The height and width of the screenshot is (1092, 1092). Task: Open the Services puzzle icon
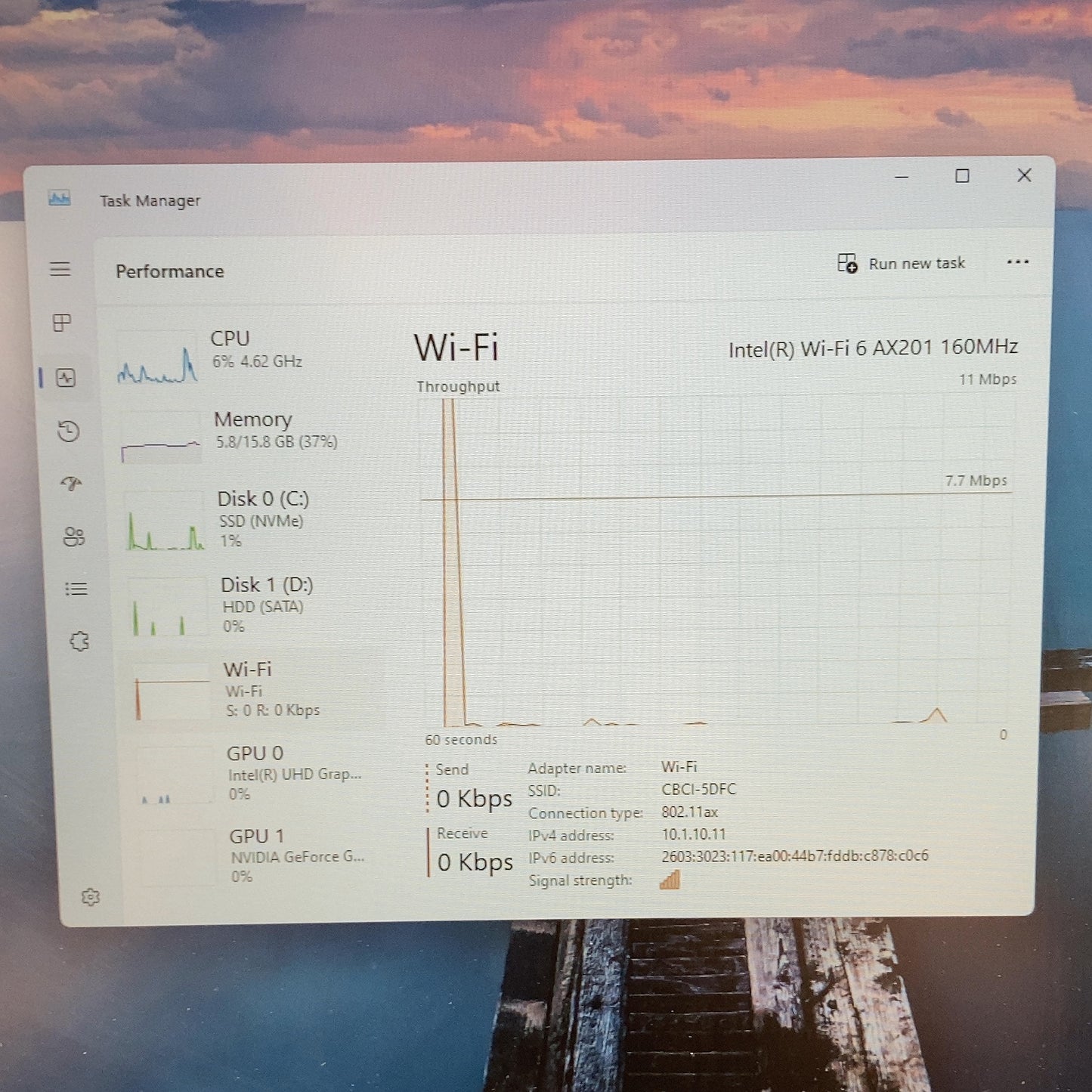79,642
